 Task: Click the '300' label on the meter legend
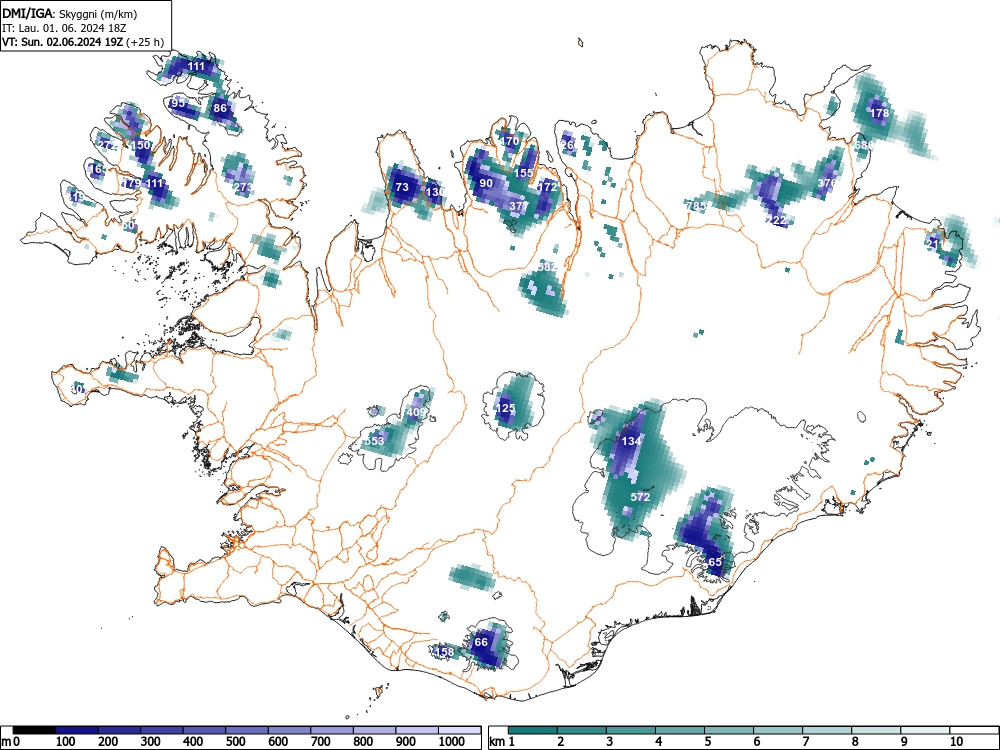click(151, 741)
